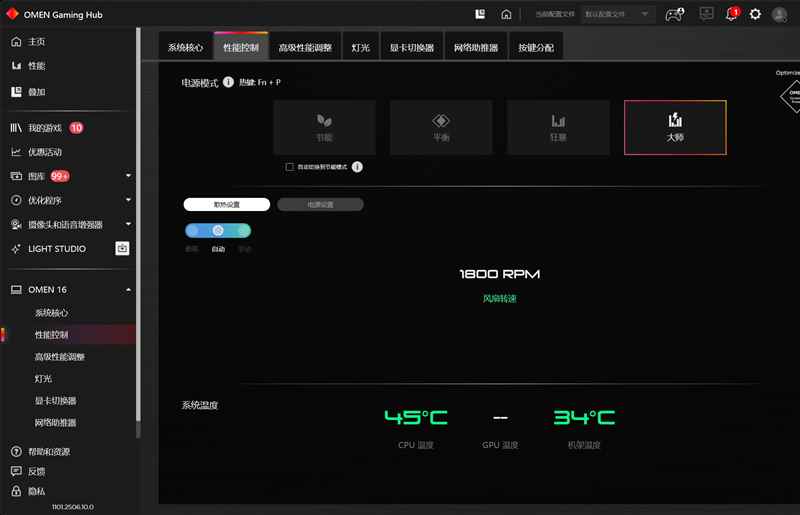Set fan mode to 极速 (Max)
The width and height of the screenshot is (800, 515).
pos(192,231)
